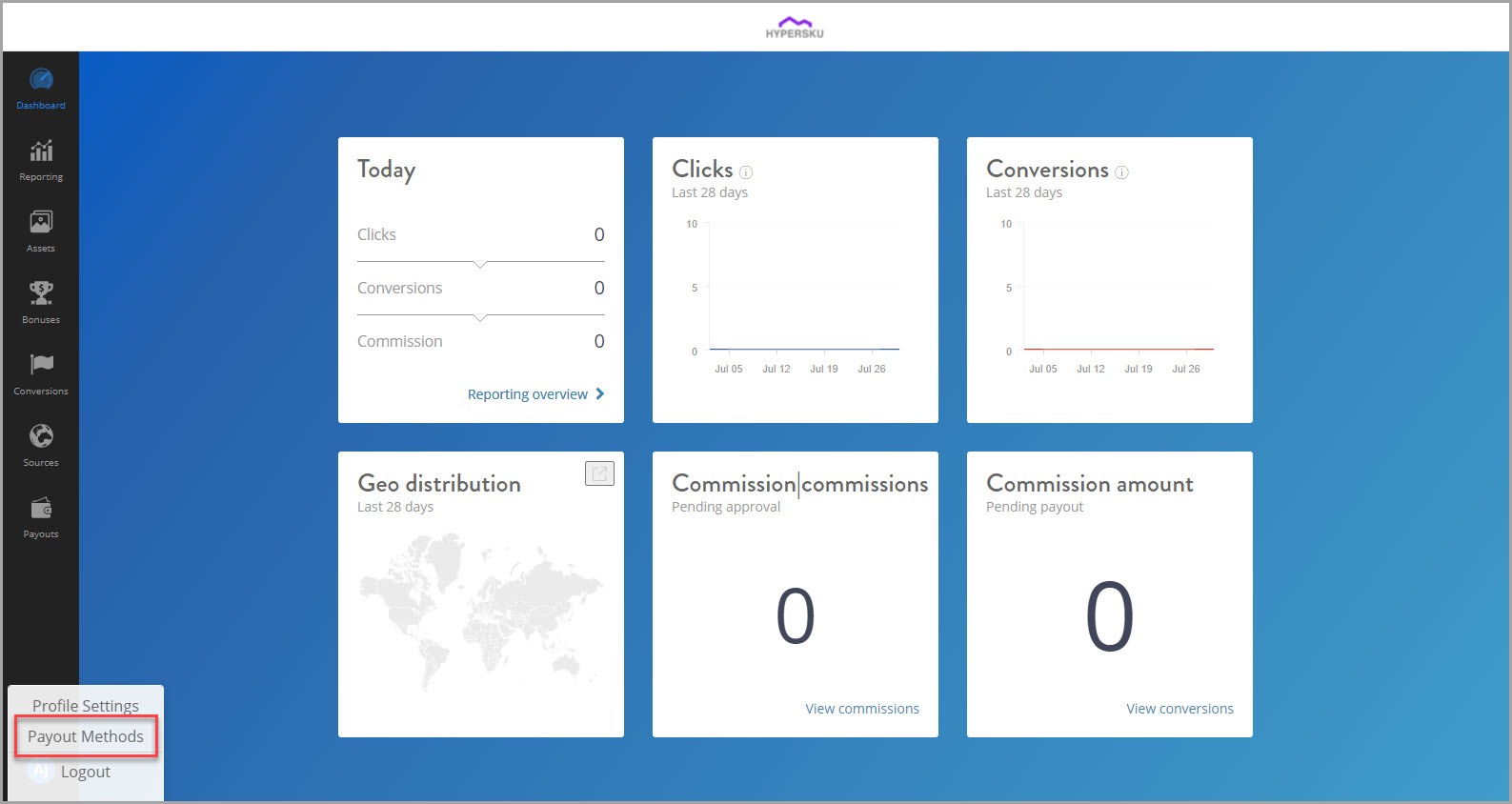Click the Today card heading

pyautogui.click(x=386, y=171)
